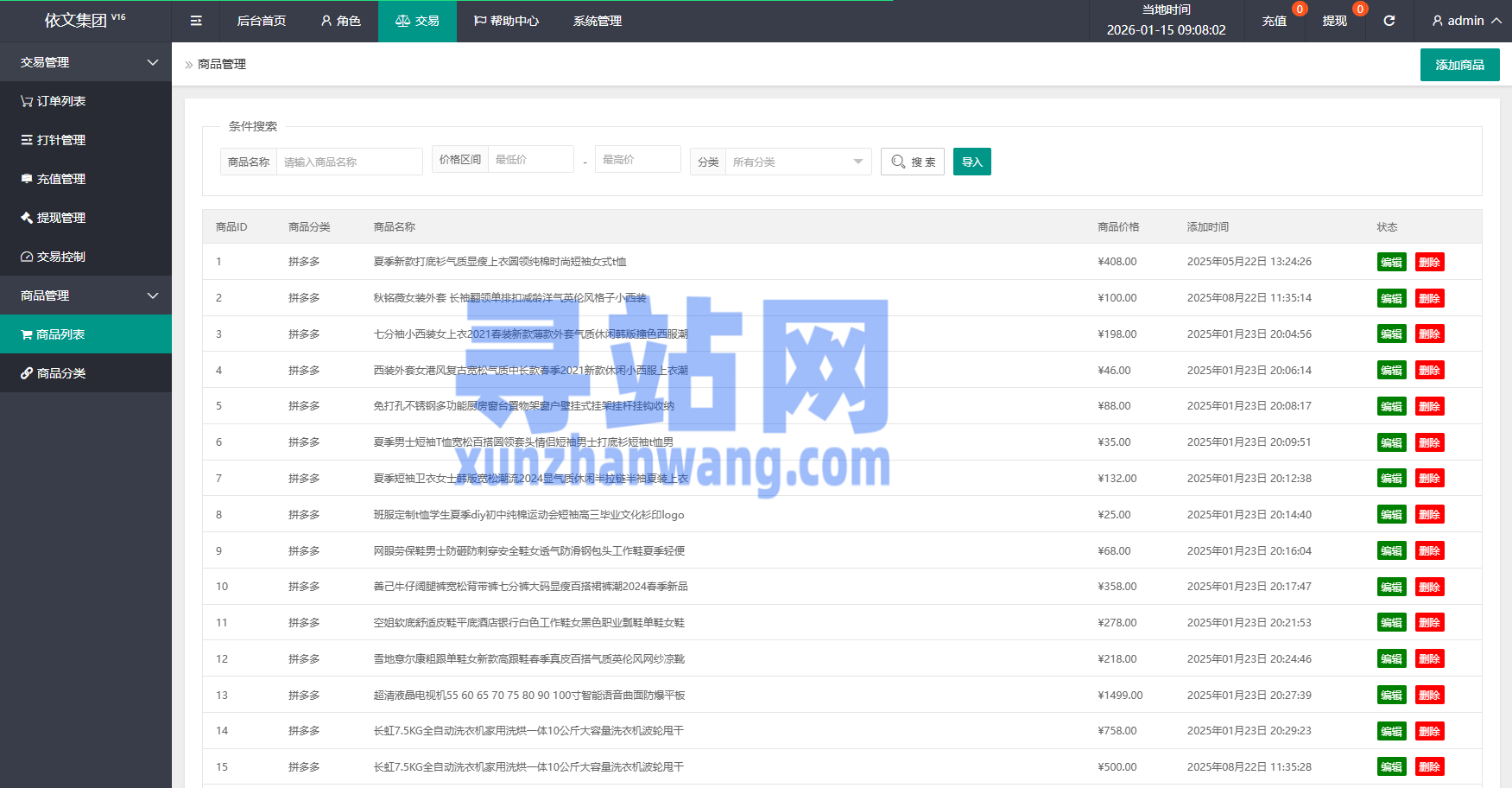
Task: Focus the 商品名称 input field
Action: pos(349,162)
